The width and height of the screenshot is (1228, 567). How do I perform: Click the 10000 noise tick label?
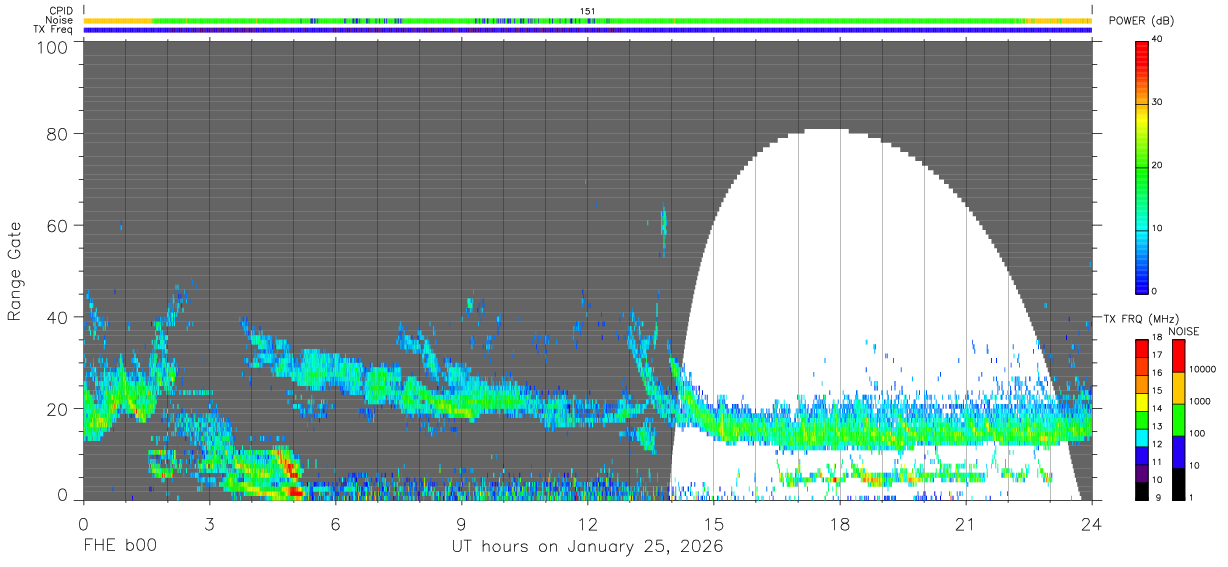pos(1201,369)
